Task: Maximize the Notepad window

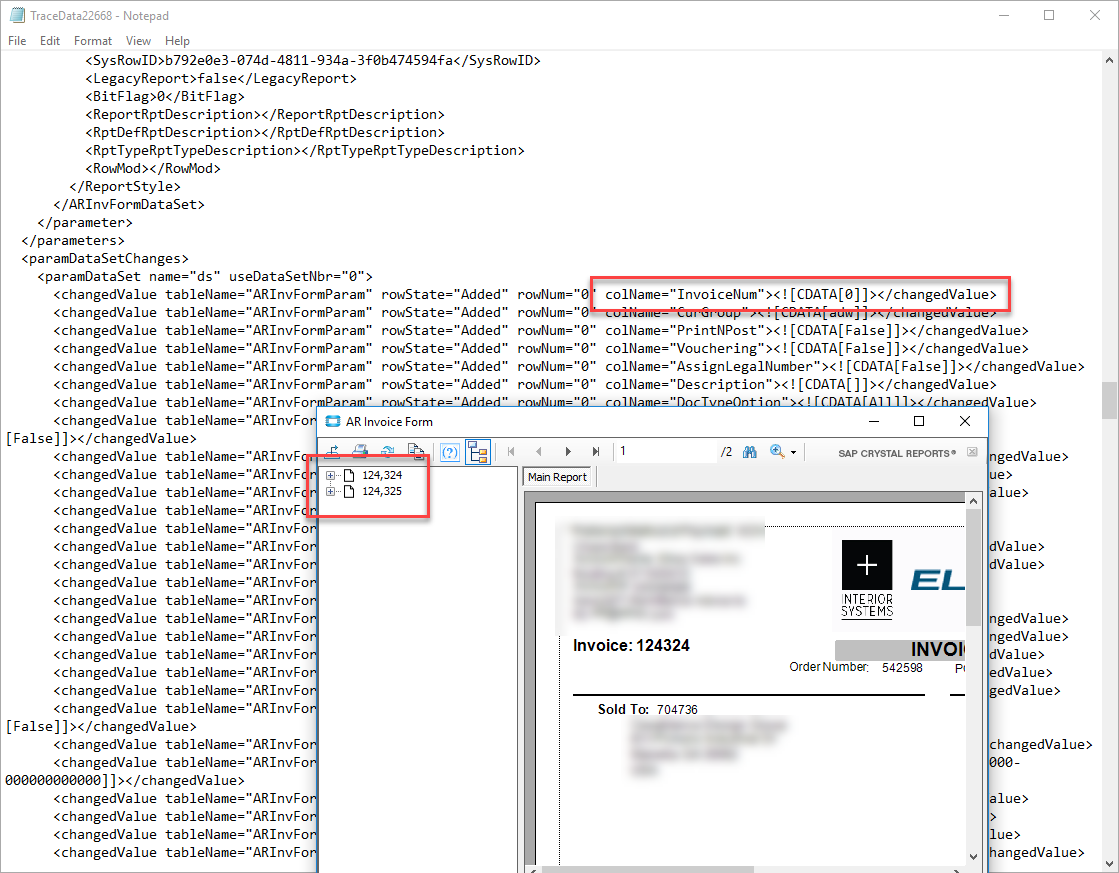Action: 1049,15
